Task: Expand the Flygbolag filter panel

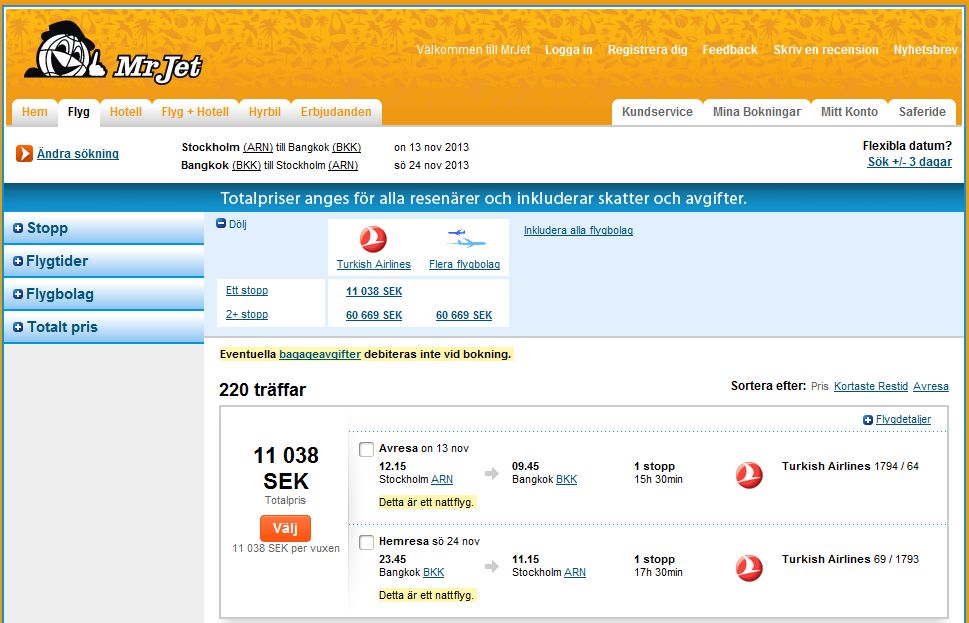Action: click(x=104, y=294)
